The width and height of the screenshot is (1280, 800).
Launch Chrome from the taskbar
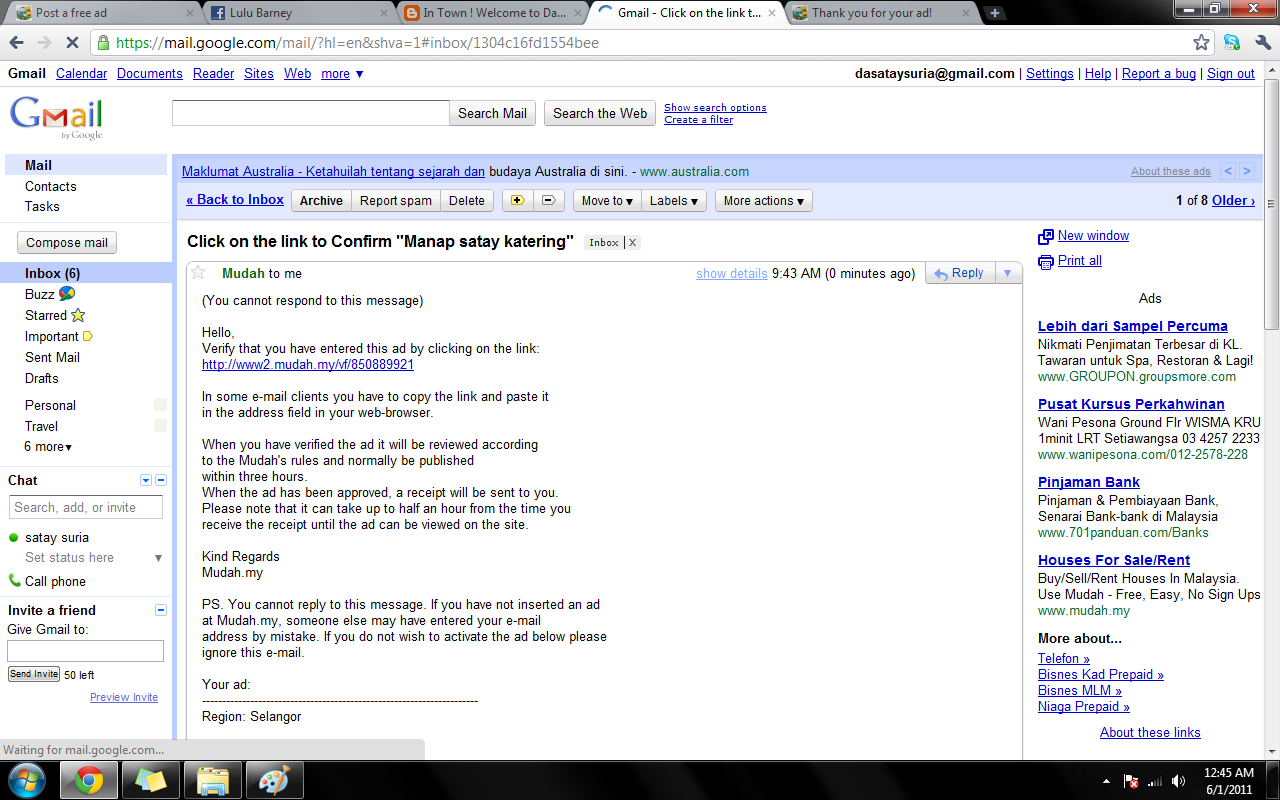click(89, 780)
